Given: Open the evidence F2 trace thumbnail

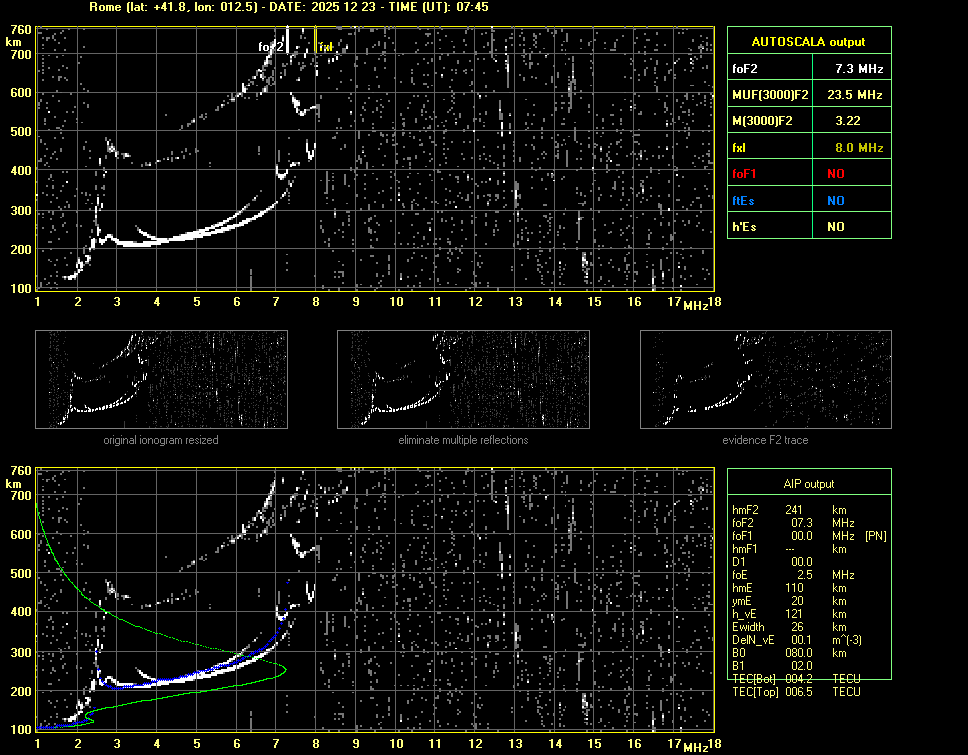Looking at the screenshot, I should 765,380.
